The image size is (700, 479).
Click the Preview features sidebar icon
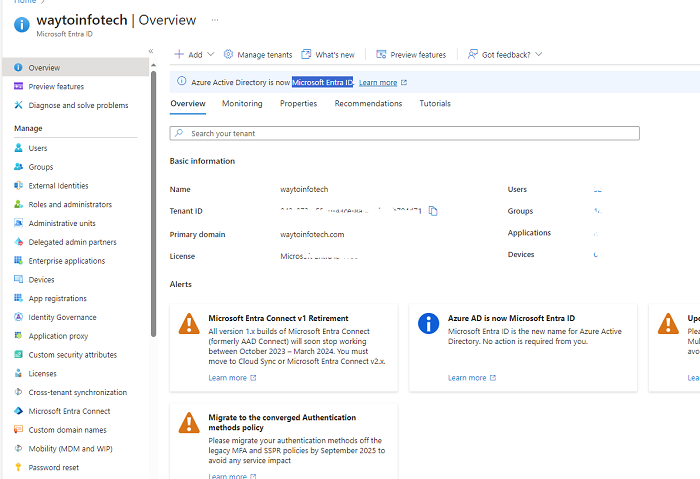(x=18, y=86)
